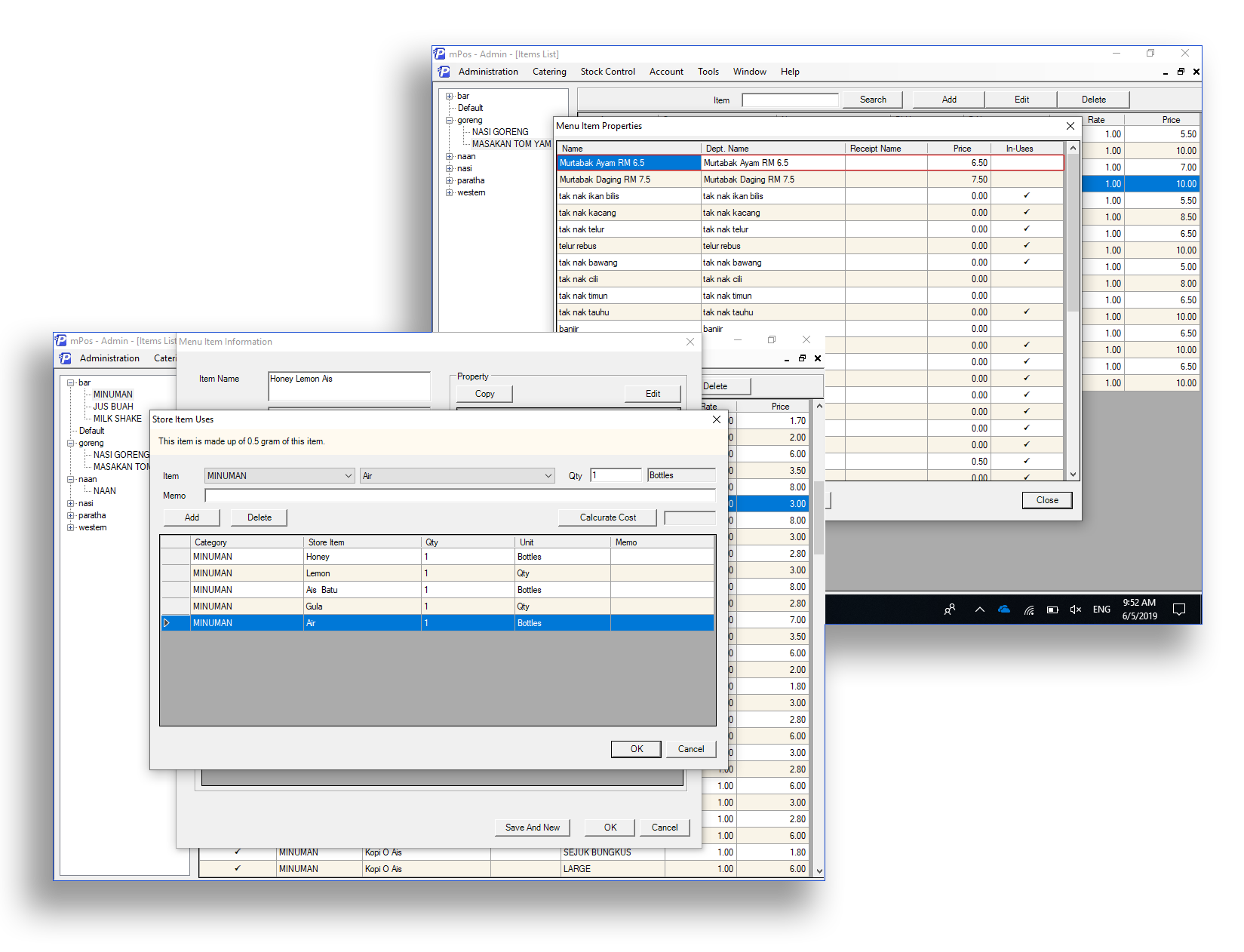1244x952 pixels.
Task: Toggle In-Uses check for telur rebus
Action: pos(1026,246)
